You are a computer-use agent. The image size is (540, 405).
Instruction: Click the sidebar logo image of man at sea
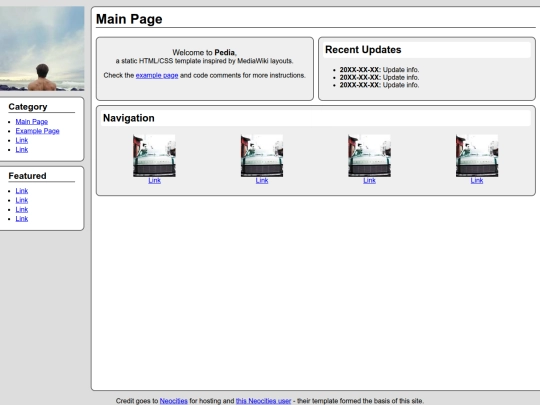[x=42, y=49]
